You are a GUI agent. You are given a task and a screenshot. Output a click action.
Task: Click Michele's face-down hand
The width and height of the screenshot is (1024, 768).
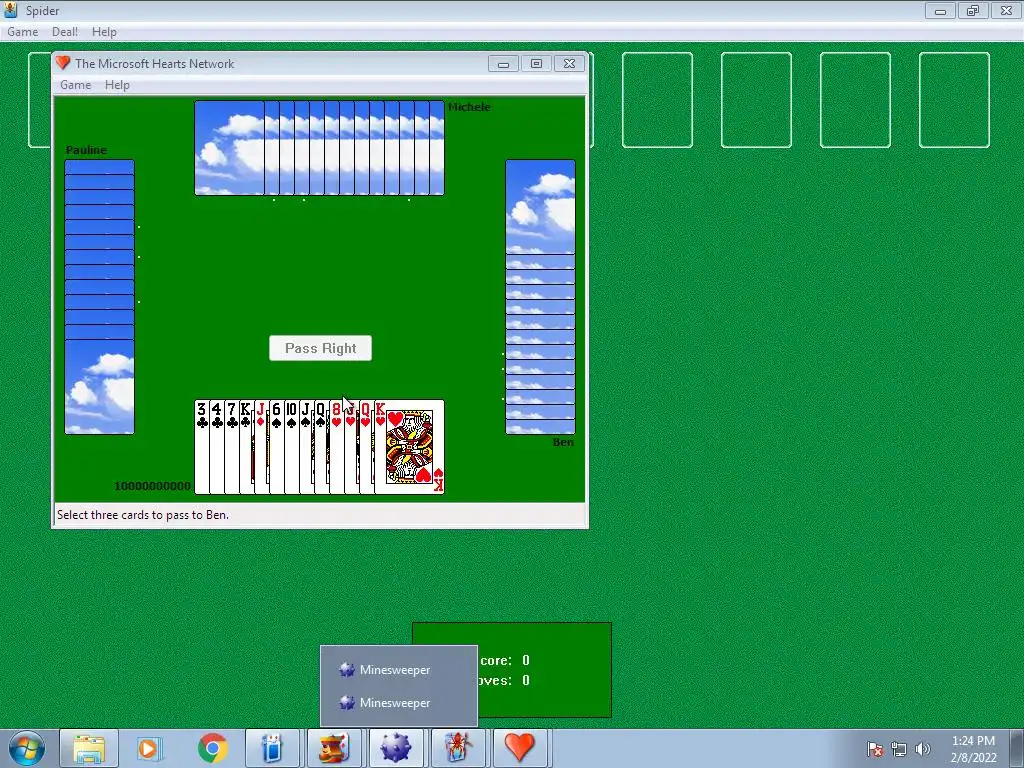(x=319, y=148)
